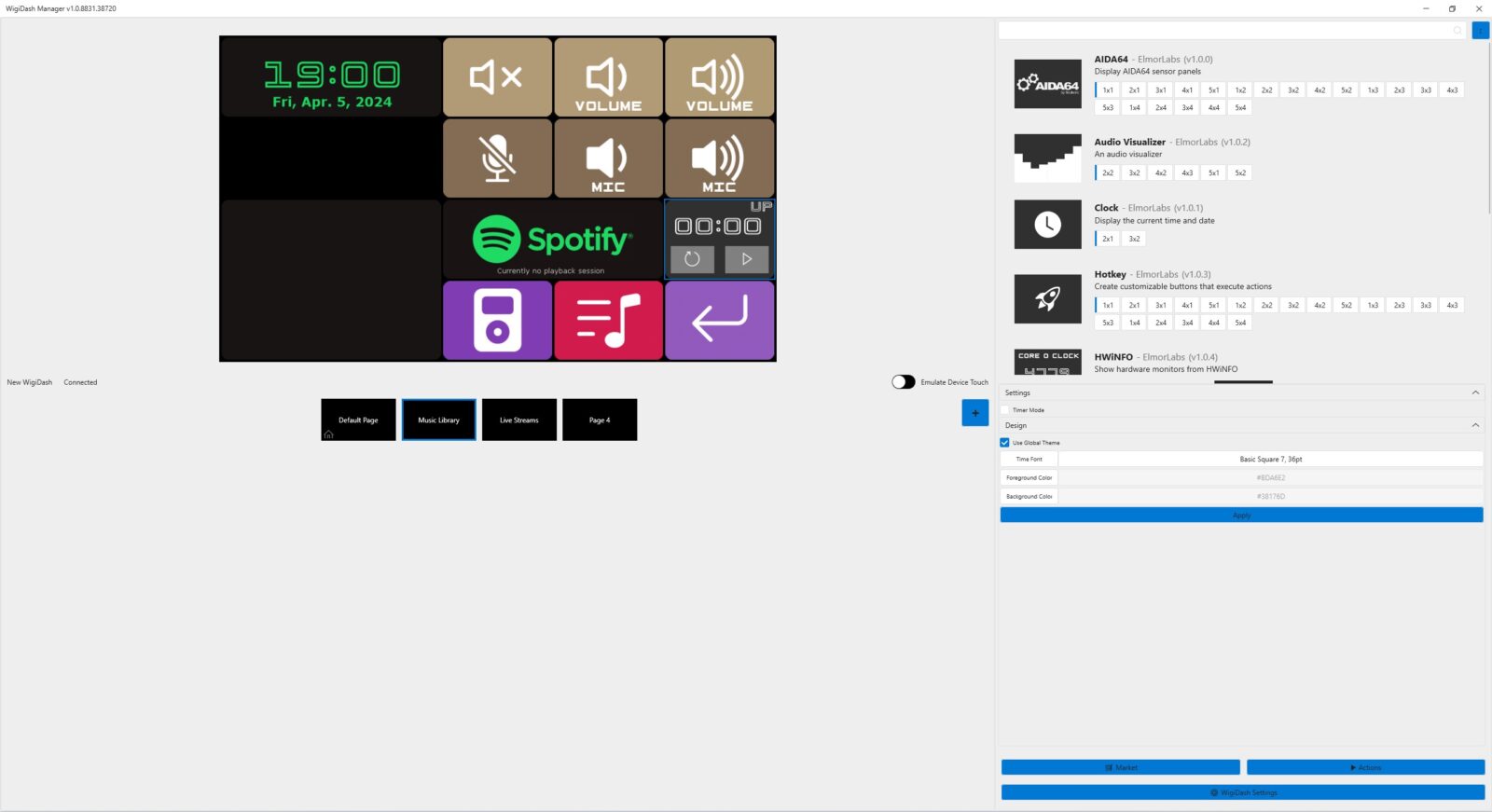Image resolution: width=1492 pixels, height=812 pixels.
Task: Click the Spotify widget
Action: click(x=552, y=241)
